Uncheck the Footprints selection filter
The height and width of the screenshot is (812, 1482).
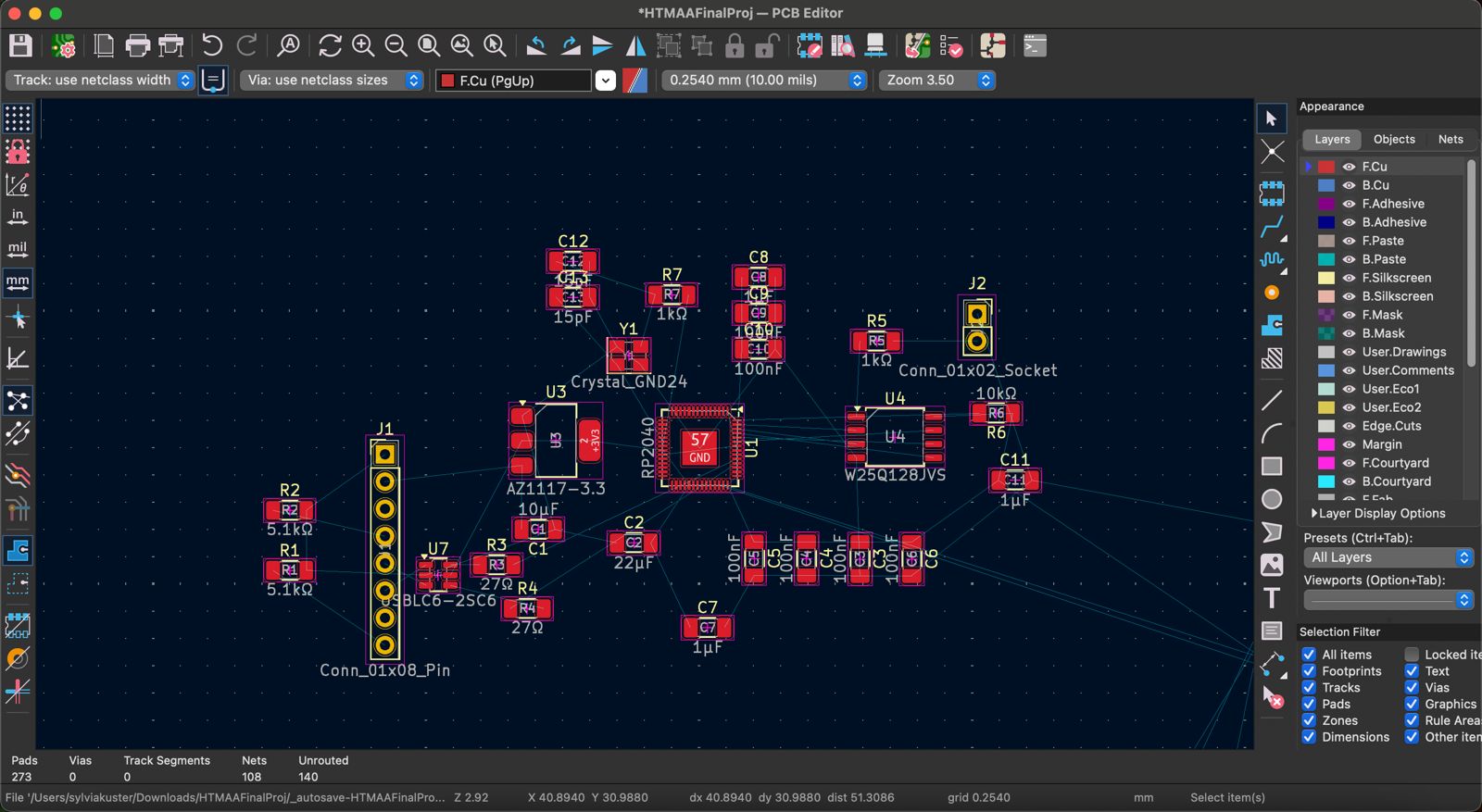coord(1309,671)
